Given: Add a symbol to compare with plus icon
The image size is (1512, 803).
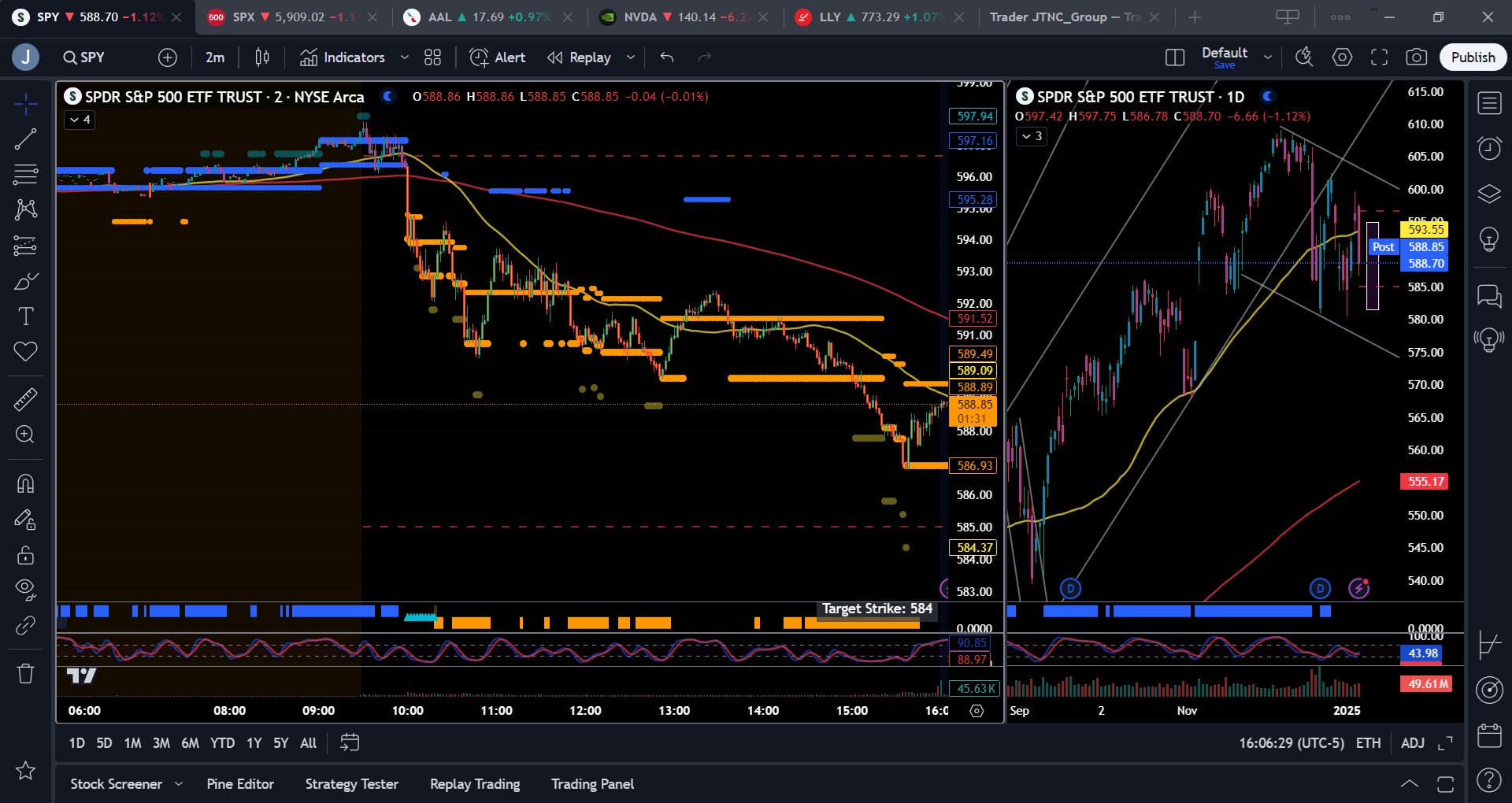Looking at the screenshot, I should pos(168,57).
